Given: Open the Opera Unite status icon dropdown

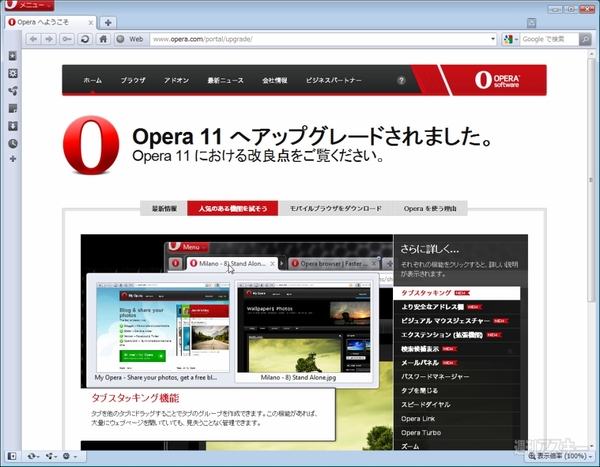Looking at the screenshot, I should tap(51, 456).
